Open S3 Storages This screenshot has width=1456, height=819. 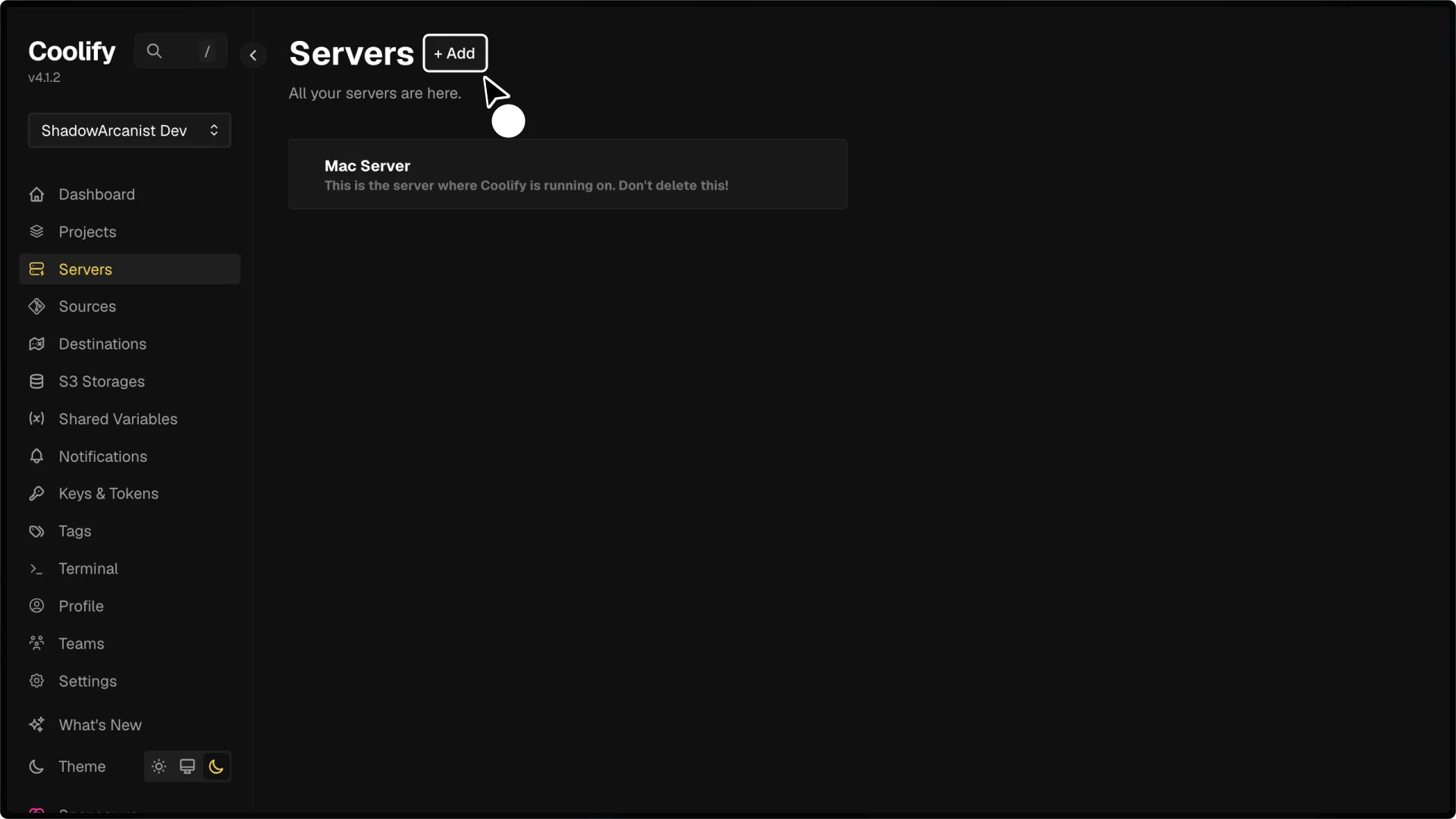[130, 381]
